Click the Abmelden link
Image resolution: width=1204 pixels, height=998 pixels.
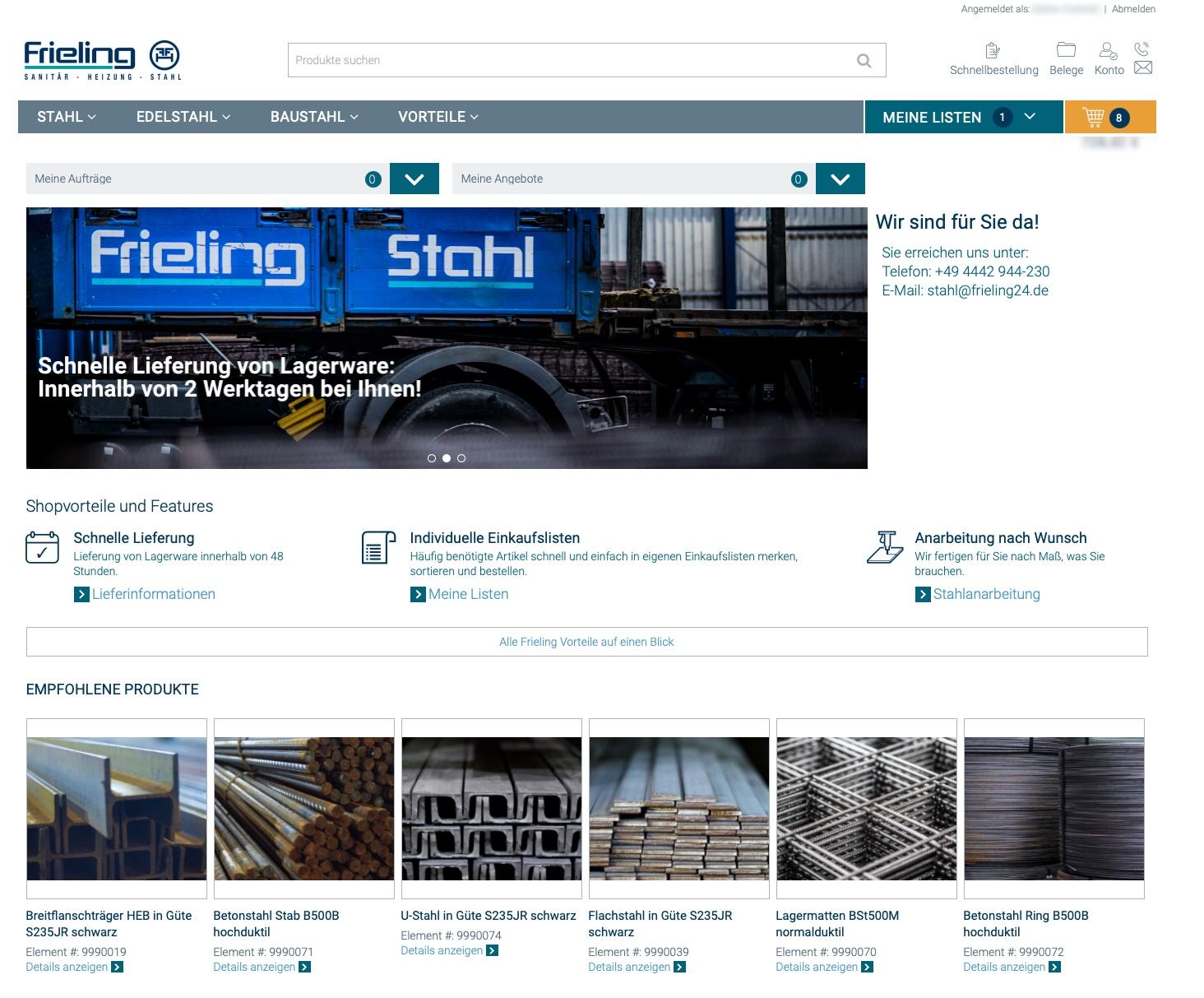tap(1133, 9)
